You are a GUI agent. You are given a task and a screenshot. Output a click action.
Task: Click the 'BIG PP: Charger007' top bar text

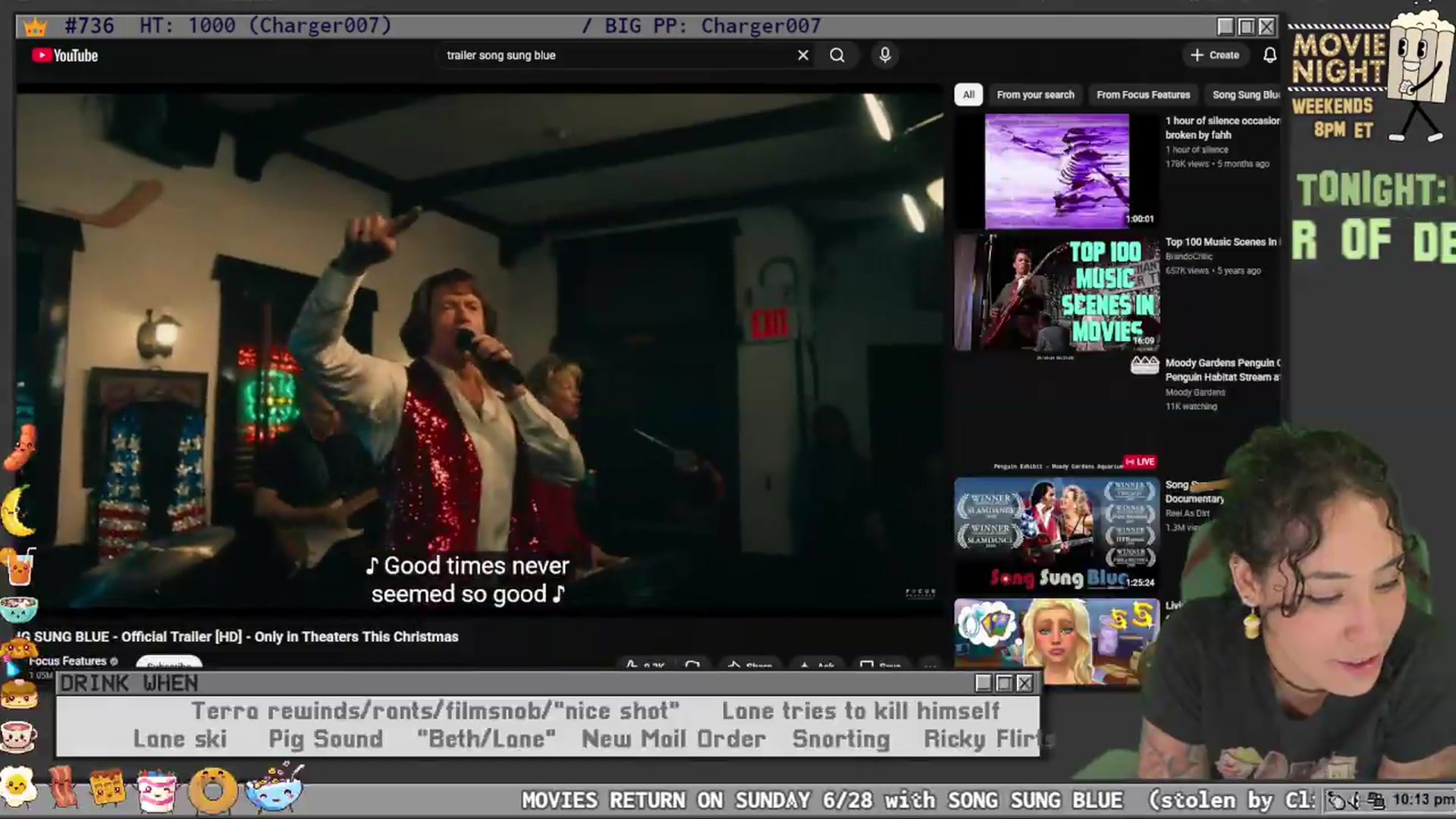coord(712,27)
